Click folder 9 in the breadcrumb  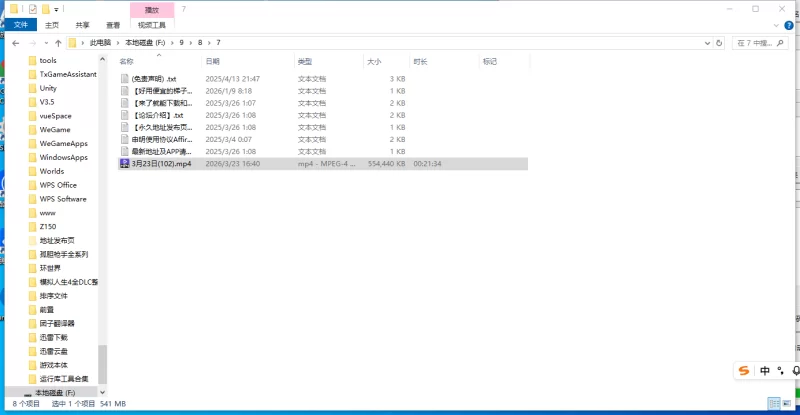[x=181, y=43]
